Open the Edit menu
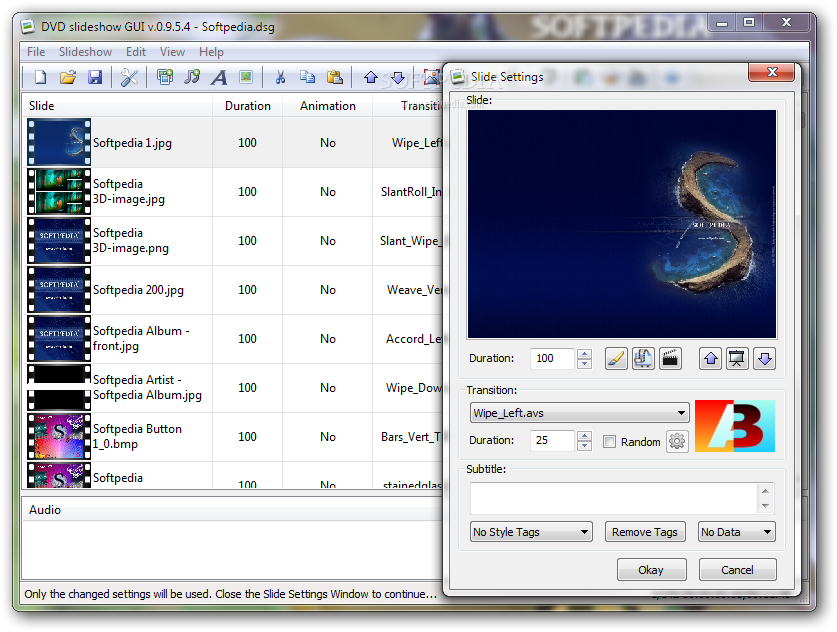The image size is (837, 632). click(x=136, y=52)
